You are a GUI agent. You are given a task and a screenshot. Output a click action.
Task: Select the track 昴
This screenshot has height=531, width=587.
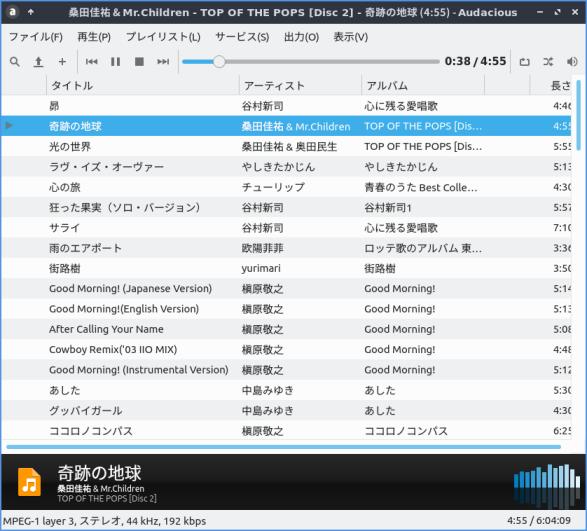coord(54,106)
